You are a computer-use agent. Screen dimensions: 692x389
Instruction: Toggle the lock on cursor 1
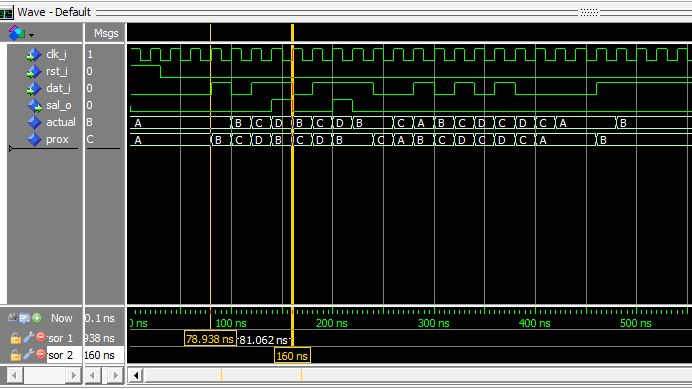(x=15, y=338)
